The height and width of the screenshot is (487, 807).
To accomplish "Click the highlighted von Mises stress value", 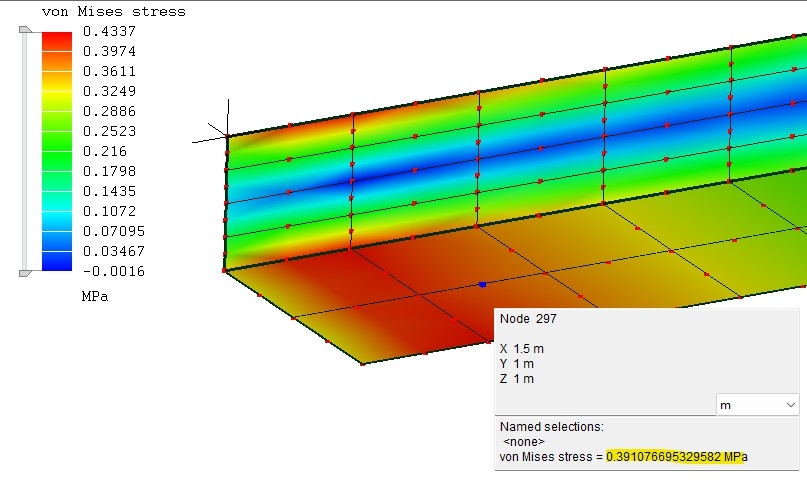I will (676, 457).
